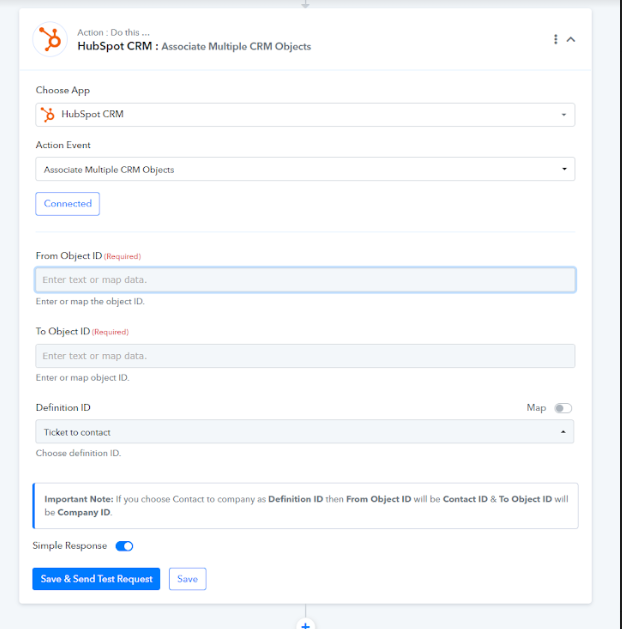Open the Action Event dropdown

[x=305, y=169]
